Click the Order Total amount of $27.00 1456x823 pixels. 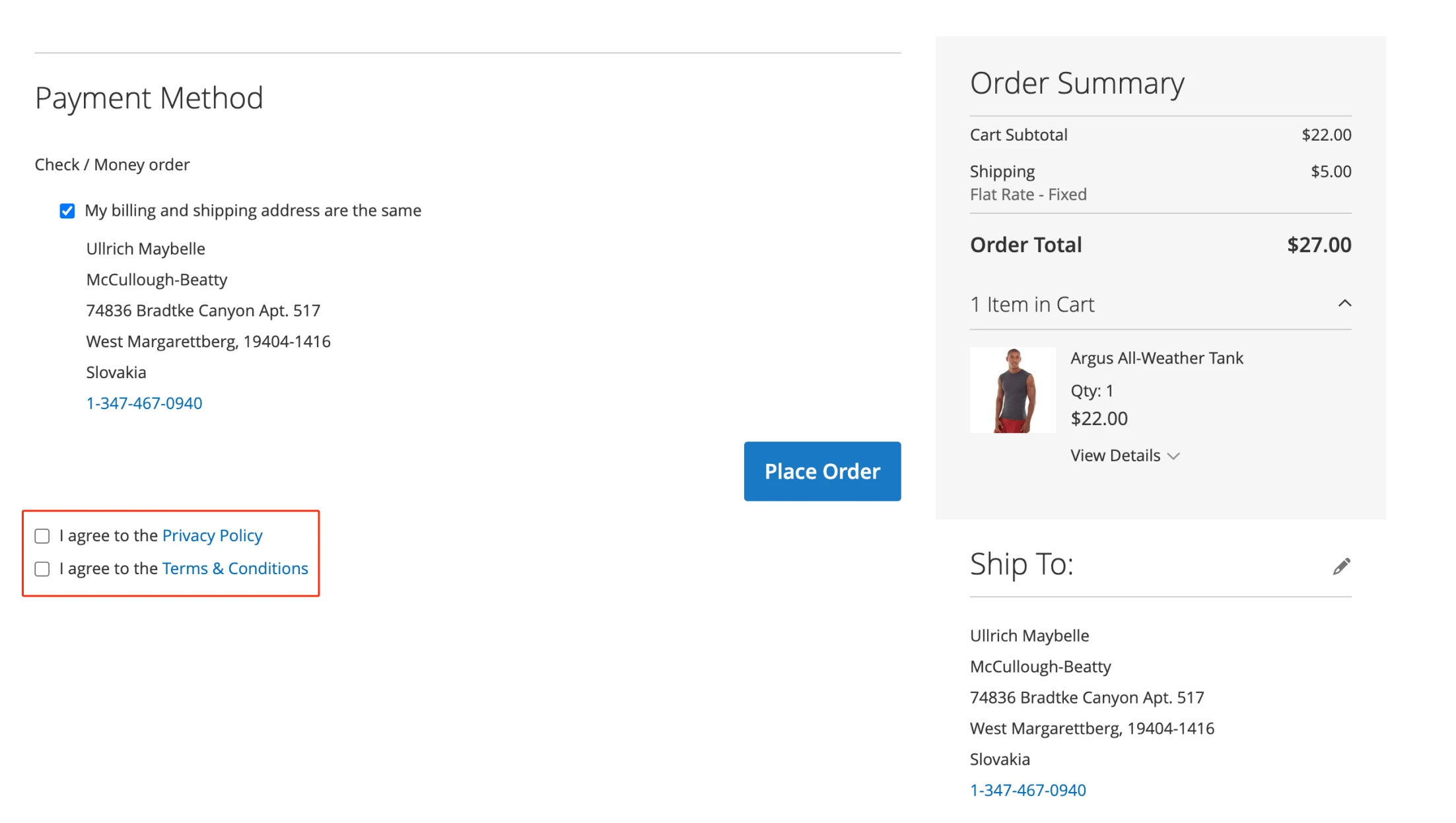coord(1319,244)
